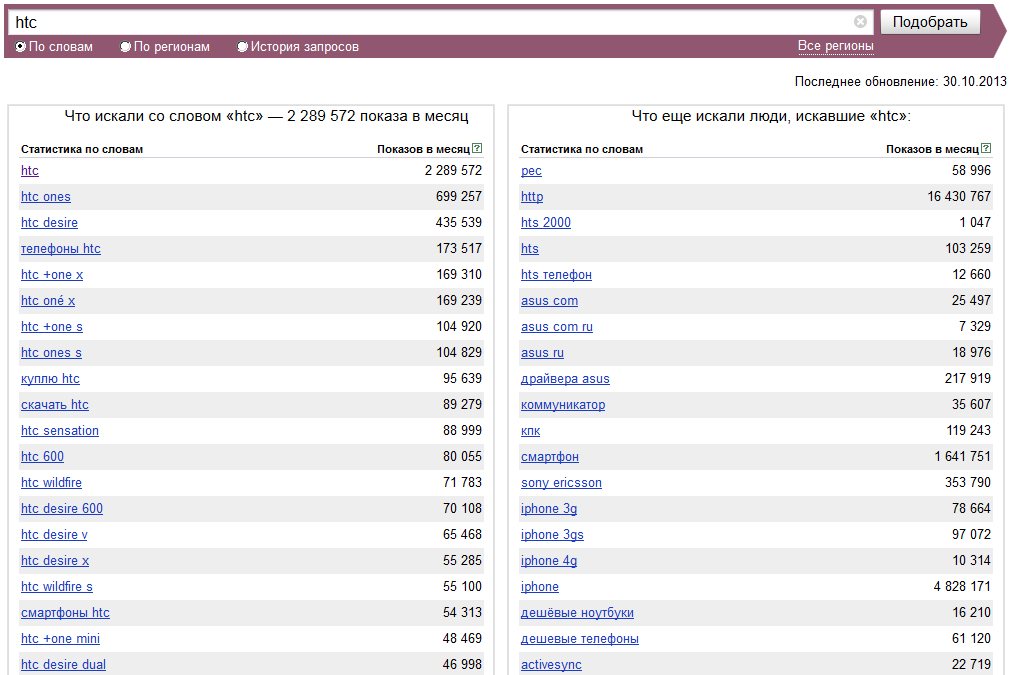Open the 'sony ericsson' related query link

(561, 483)
